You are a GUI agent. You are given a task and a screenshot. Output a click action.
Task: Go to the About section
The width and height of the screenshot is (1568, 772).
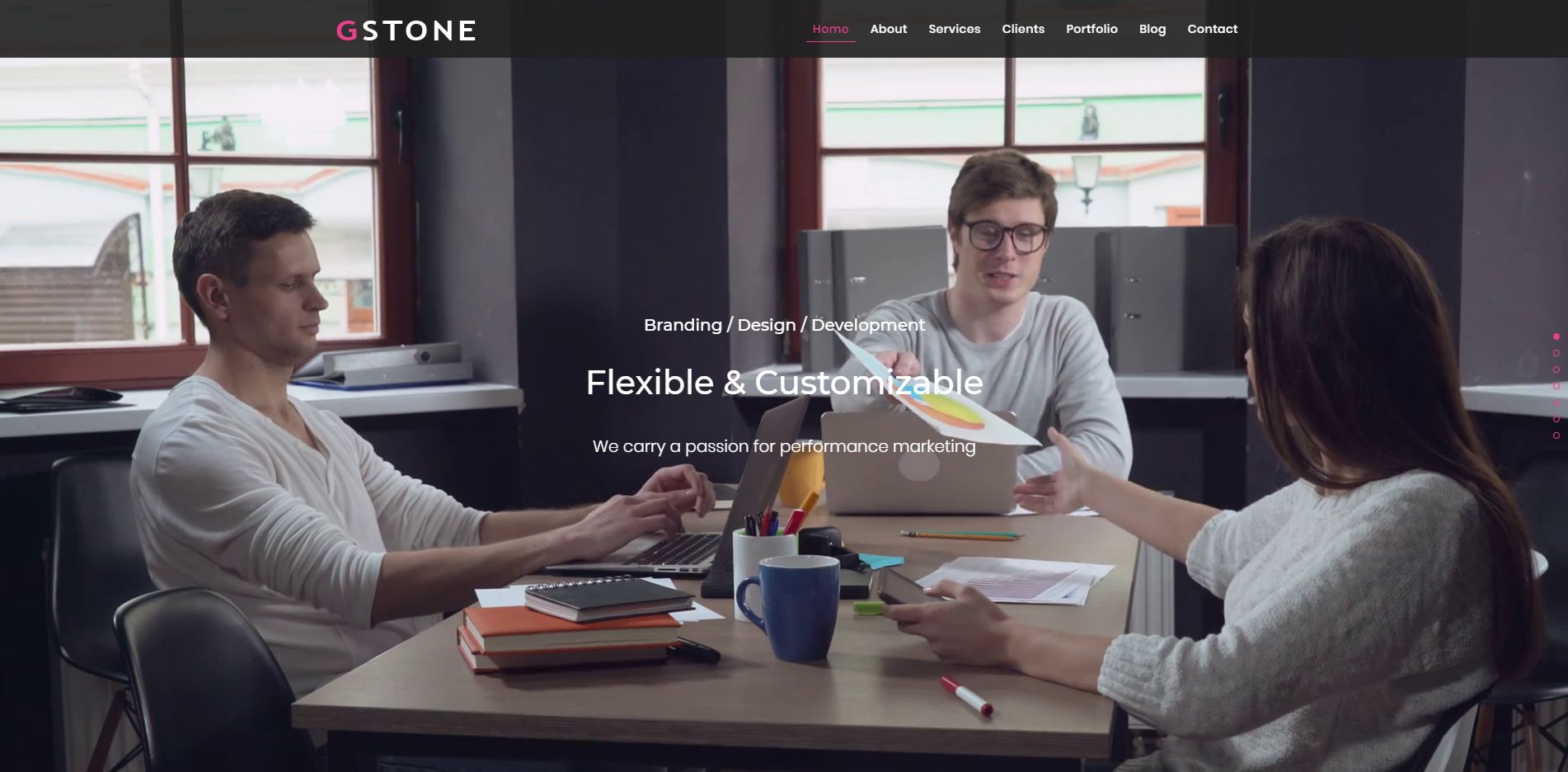click(x=888, y=29)
